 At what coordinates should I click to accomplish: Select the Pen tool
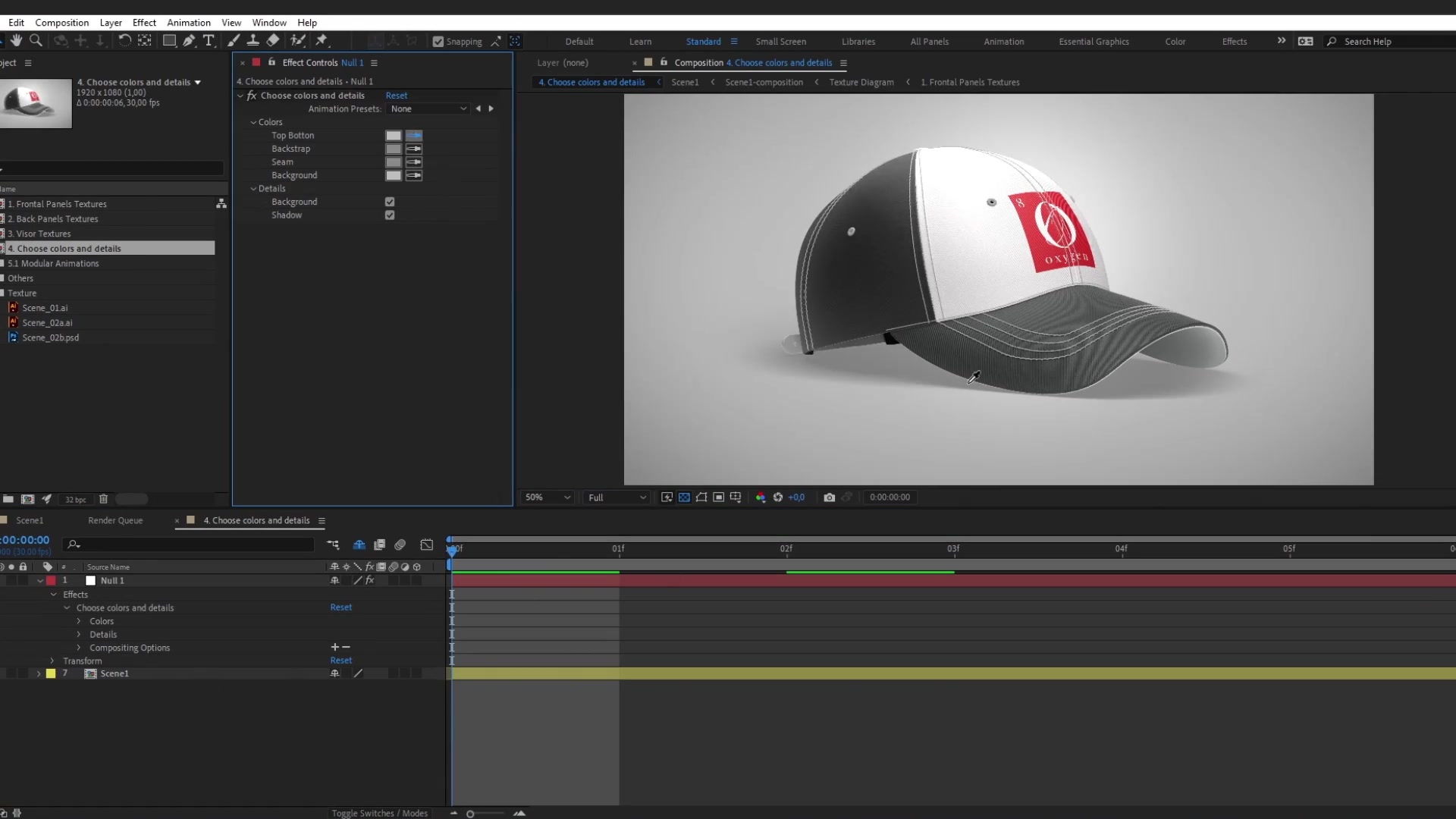189,40
